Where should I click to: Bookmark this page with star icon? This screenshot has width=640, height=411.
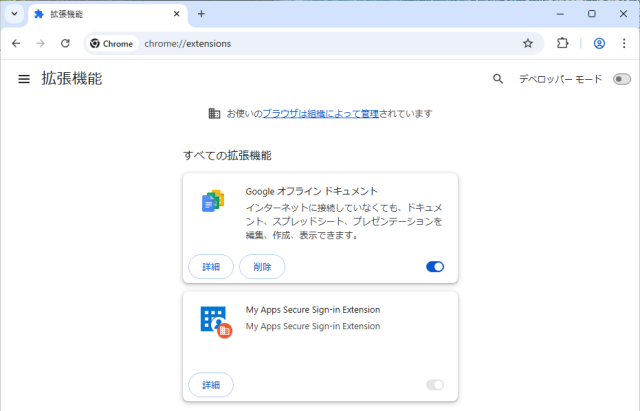pyautogui.click(x=528, y=43)
